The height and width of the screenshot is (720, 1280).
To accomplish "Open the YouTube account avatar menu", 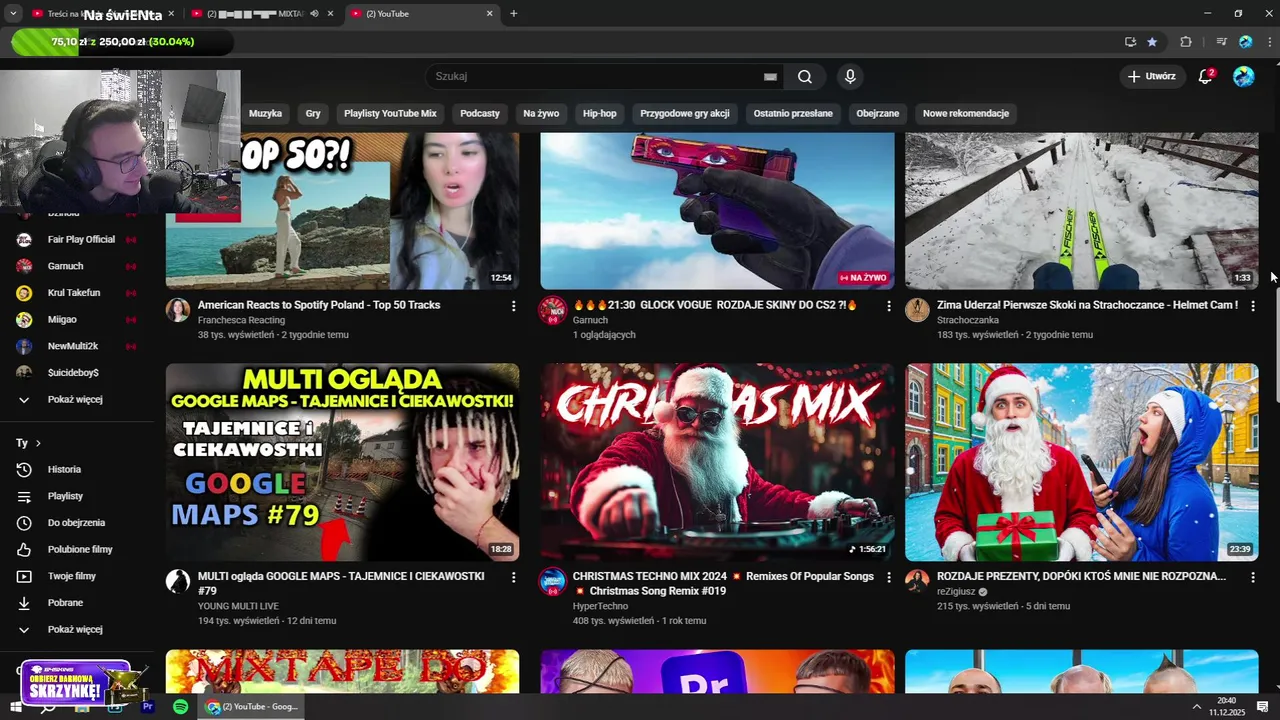I will (x=1244, y=76).
